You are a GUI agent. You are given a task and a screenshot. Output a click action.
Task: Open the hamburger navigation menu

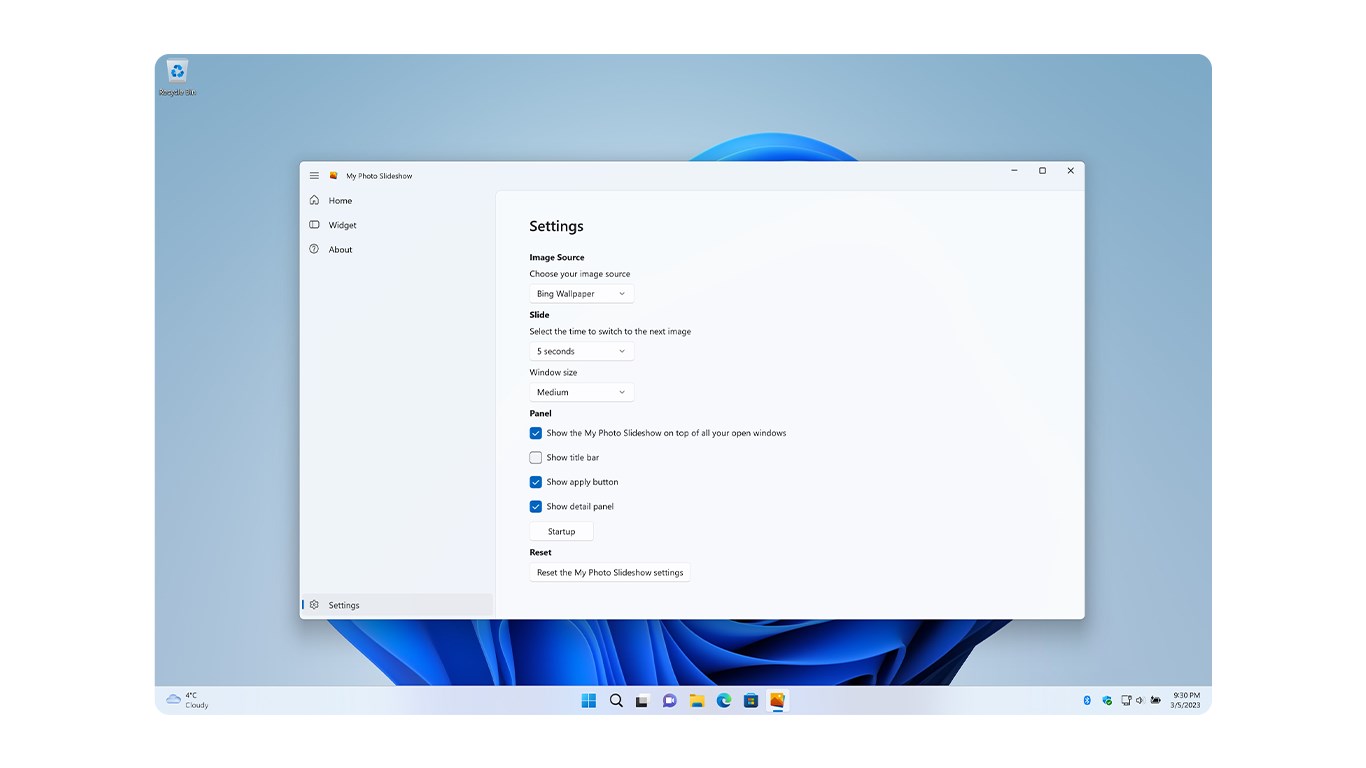[314, 175]
